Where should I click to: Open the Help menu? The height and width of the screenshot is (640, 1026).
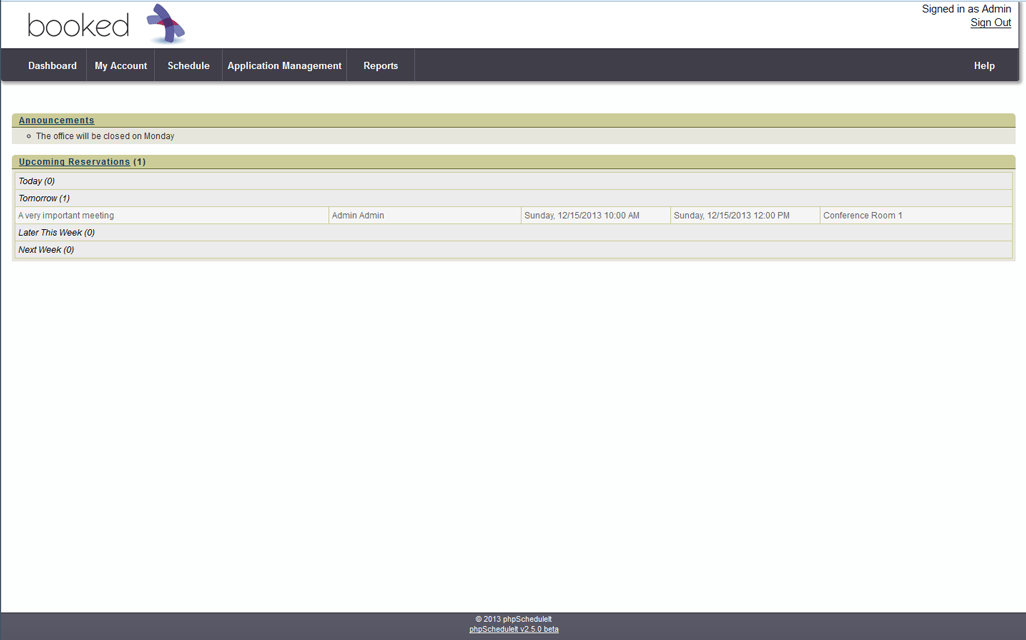click(x=984, y=66)
